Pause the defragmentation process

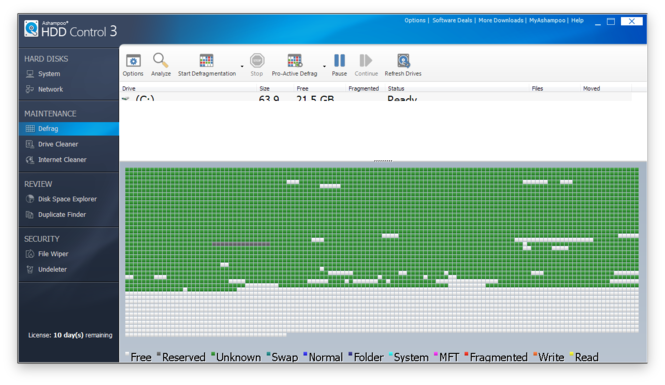click(339, 65)
